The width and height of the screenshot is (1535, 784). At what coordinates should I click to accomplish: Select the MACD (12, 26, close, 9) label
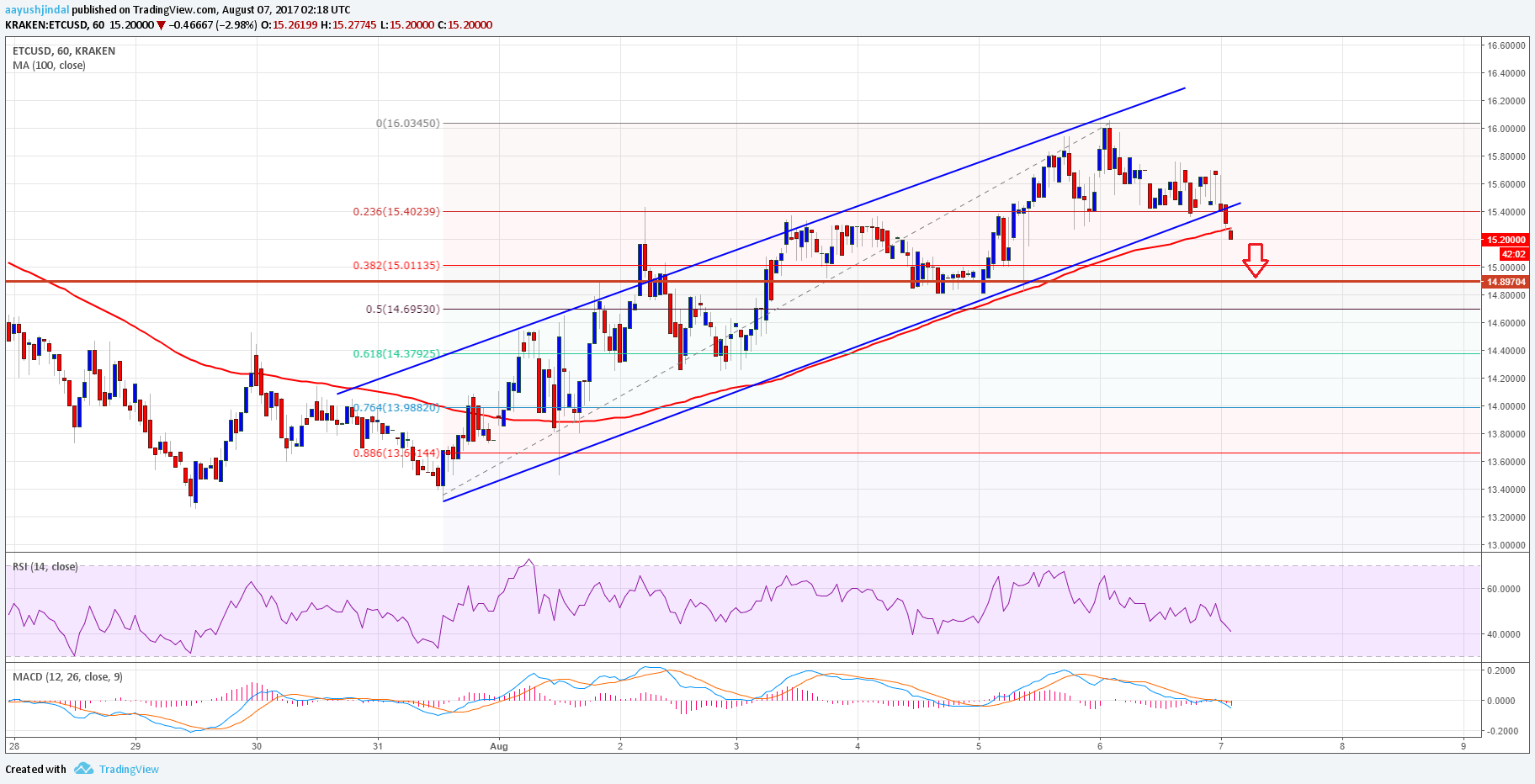point(67,676)
